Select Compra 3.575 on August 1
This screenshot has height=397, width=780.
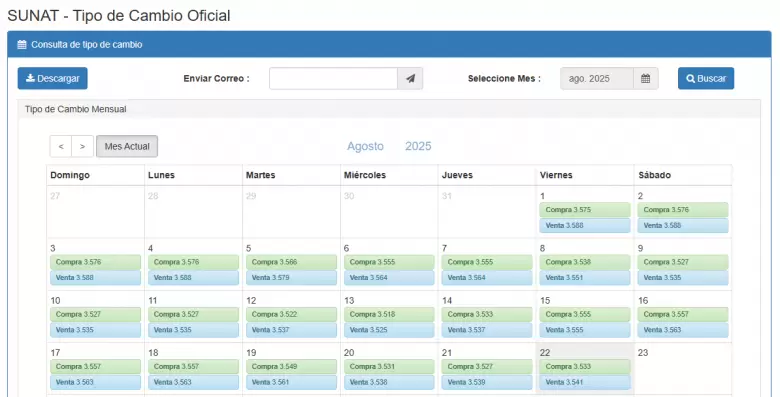pyautogui.click(x=585, y=210)
